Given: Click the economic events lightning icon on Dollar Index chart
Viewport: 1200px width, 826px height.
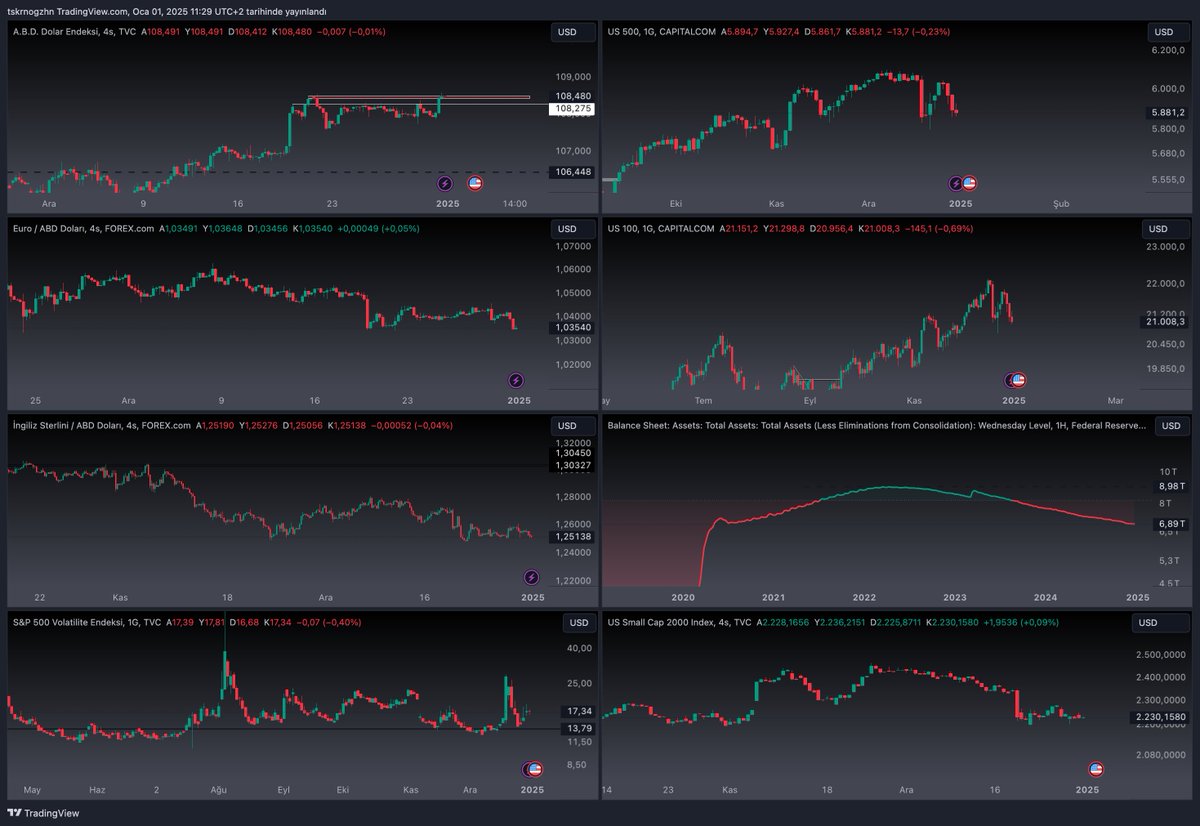Looking at the screenshot, I should [x=446, y=183].
